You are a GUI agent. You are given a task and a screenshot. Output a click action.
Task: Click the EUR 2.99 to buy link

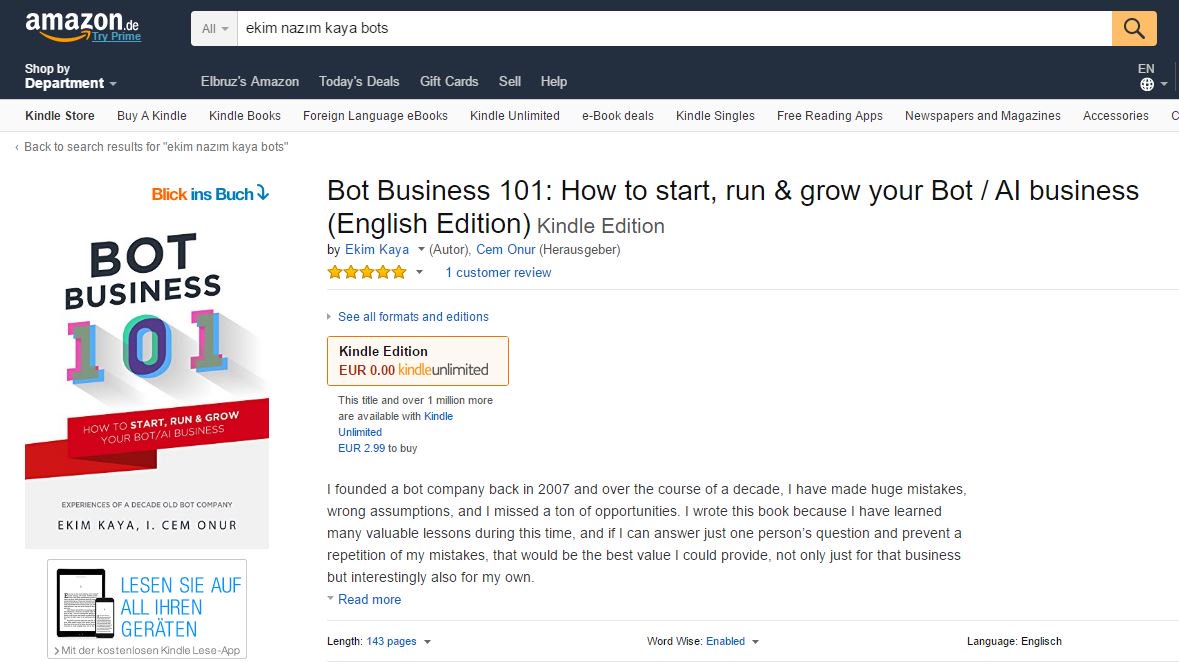coord(377,448)
